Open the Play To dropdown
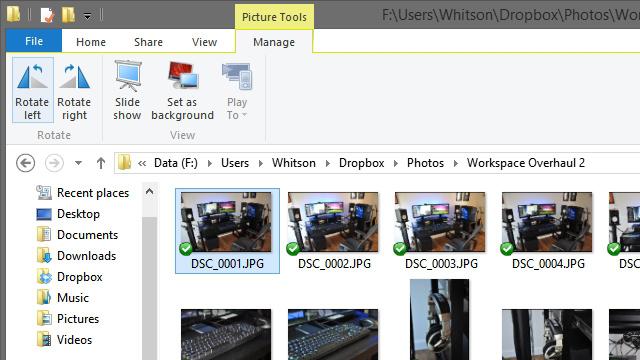This screenshot has width=640, height=360. [x=237, y=90]
